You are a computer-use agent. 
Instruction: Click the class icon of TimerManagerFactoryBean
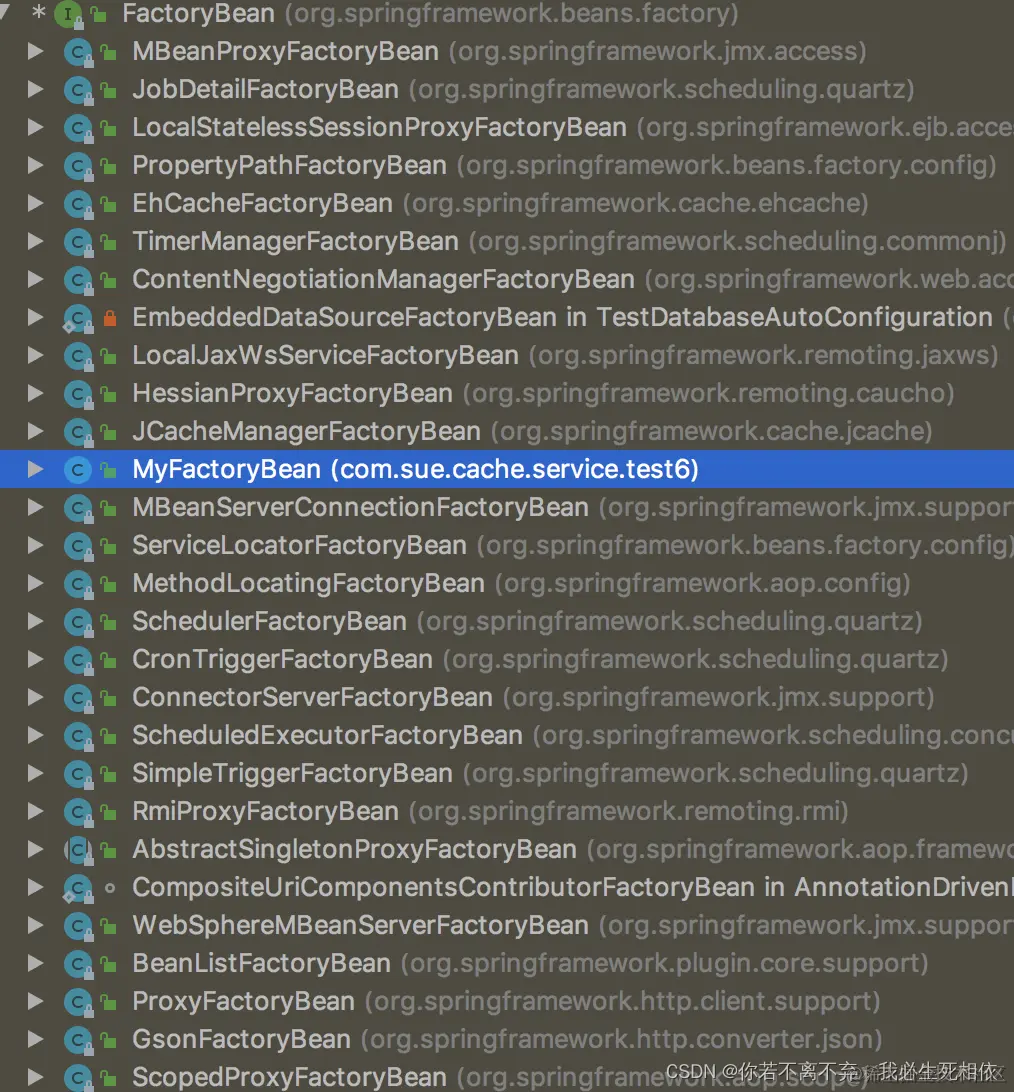pos(78,242)
